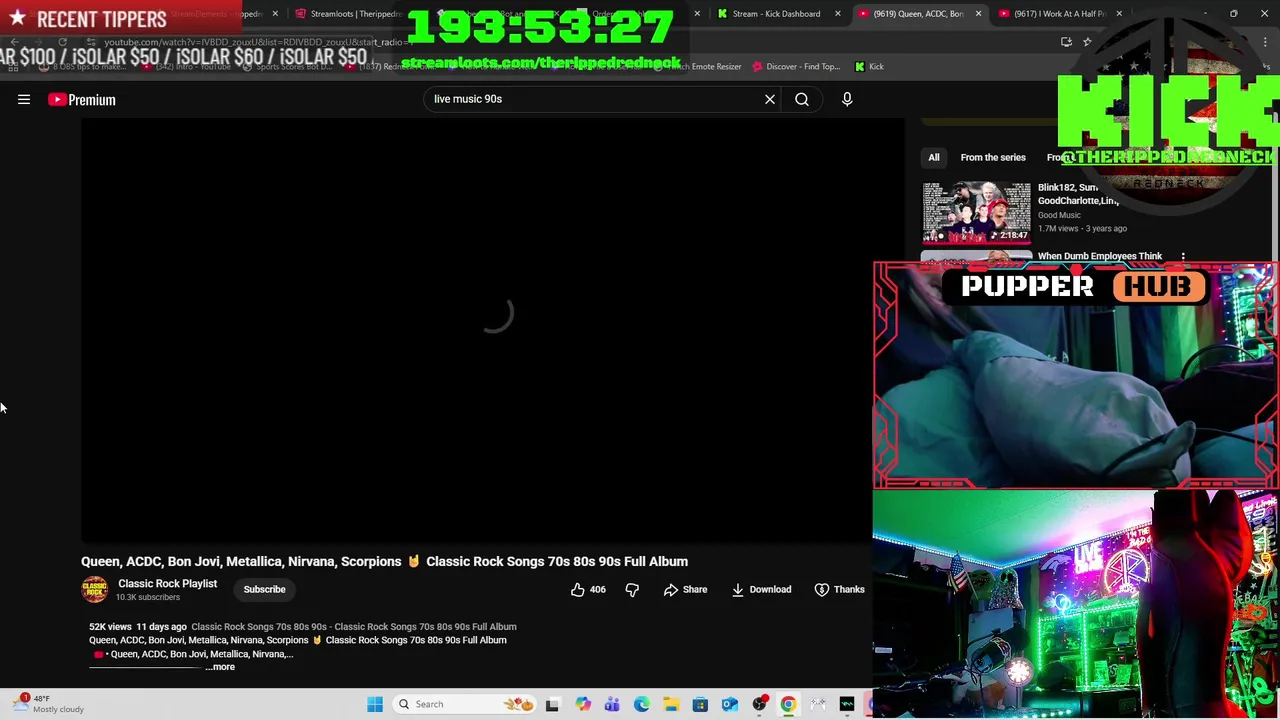This screenshot has width=1280, height=720.
Task: Click the taskbar Search box
Action: [x=465, y=704]
